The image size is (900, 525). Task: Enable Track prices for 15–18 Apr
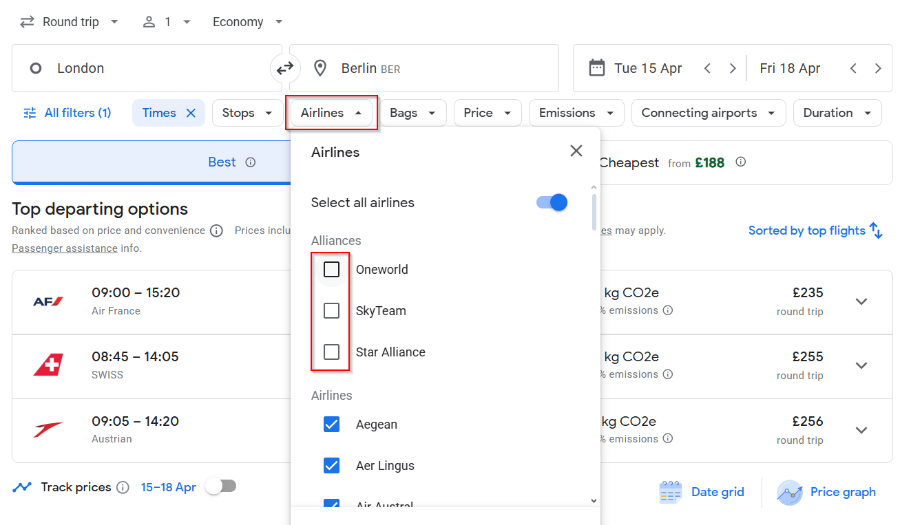[x=222, y=487]
